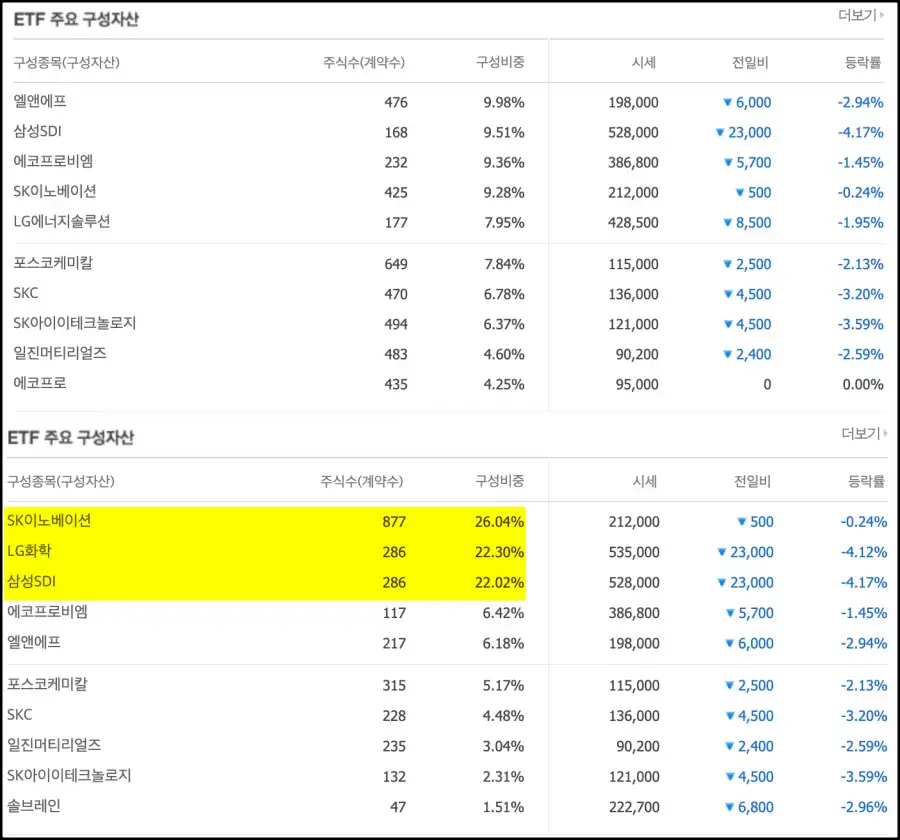This screenshot has height=840, width=900.
Task: Open SK아이이테크놀로지 in the row showing 2.31%
Action: click(69, 776)
